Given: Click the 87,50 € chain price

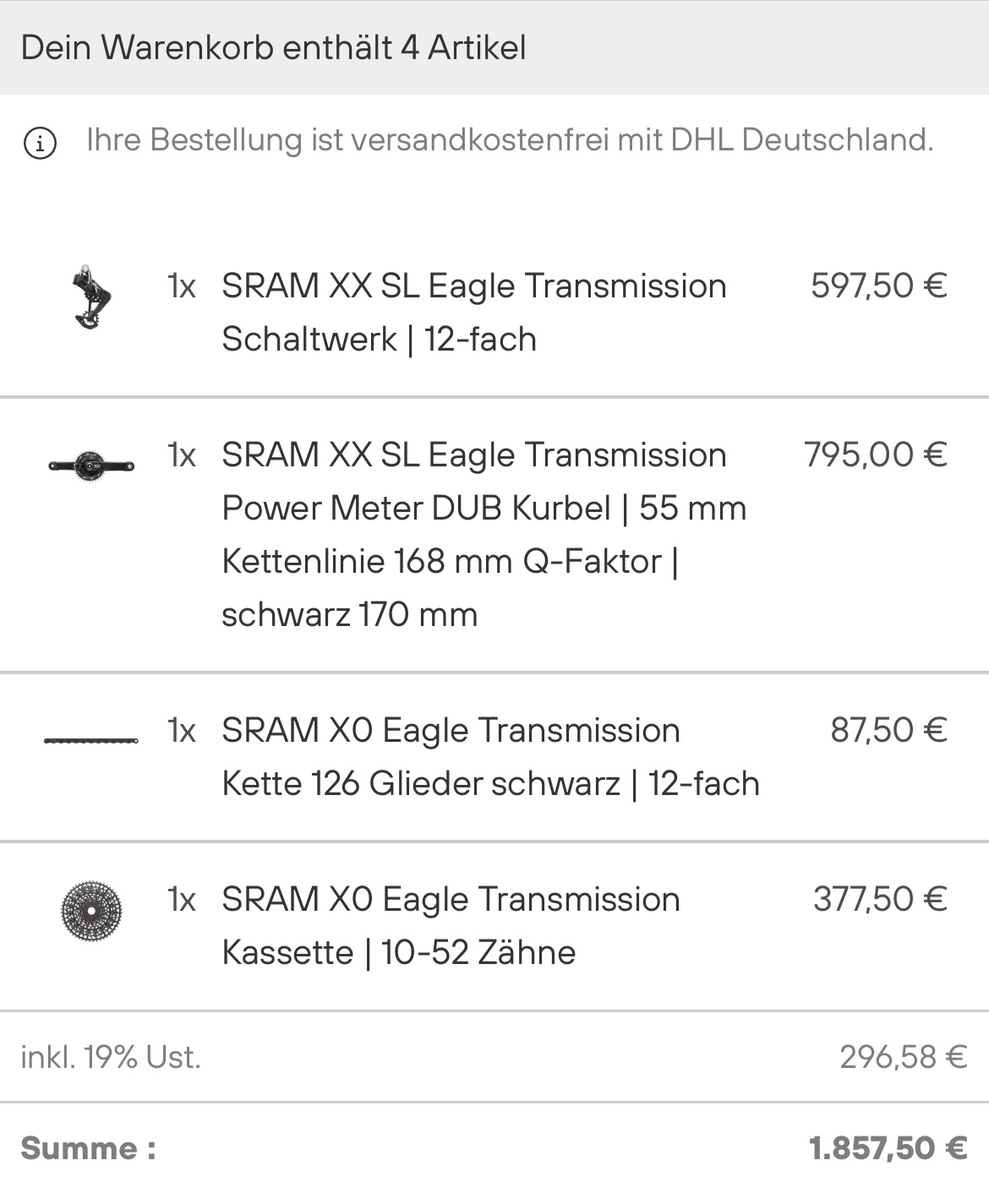Looking at the screenshot, I should 888,731.
